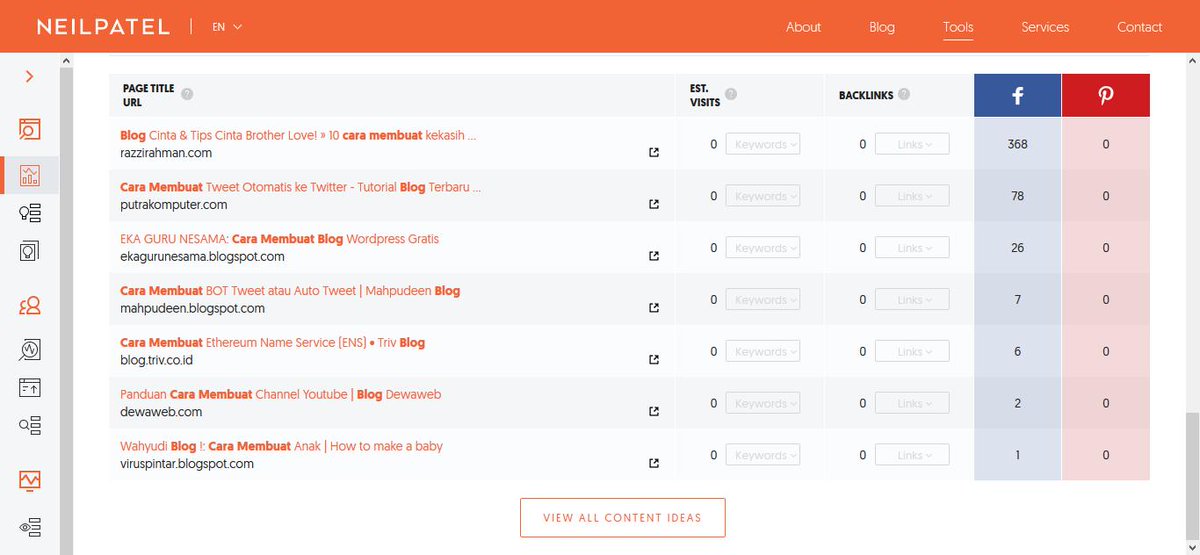Expand Links dropdown for putrakomputer.com
This screenshot has width=1200, height=555.
[x=912, y=196]
